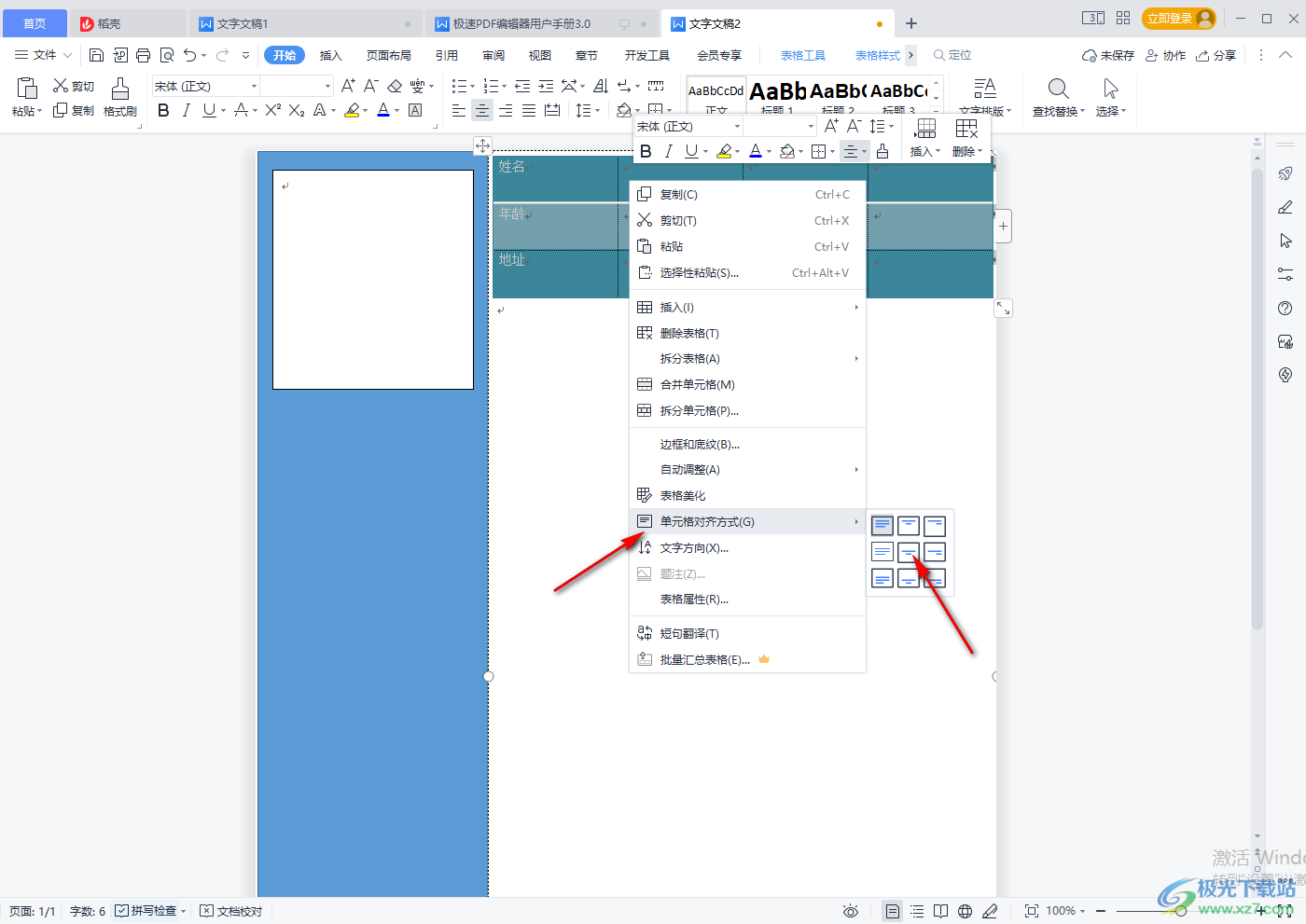Select top-left cell alignment option

coord(882,526)
